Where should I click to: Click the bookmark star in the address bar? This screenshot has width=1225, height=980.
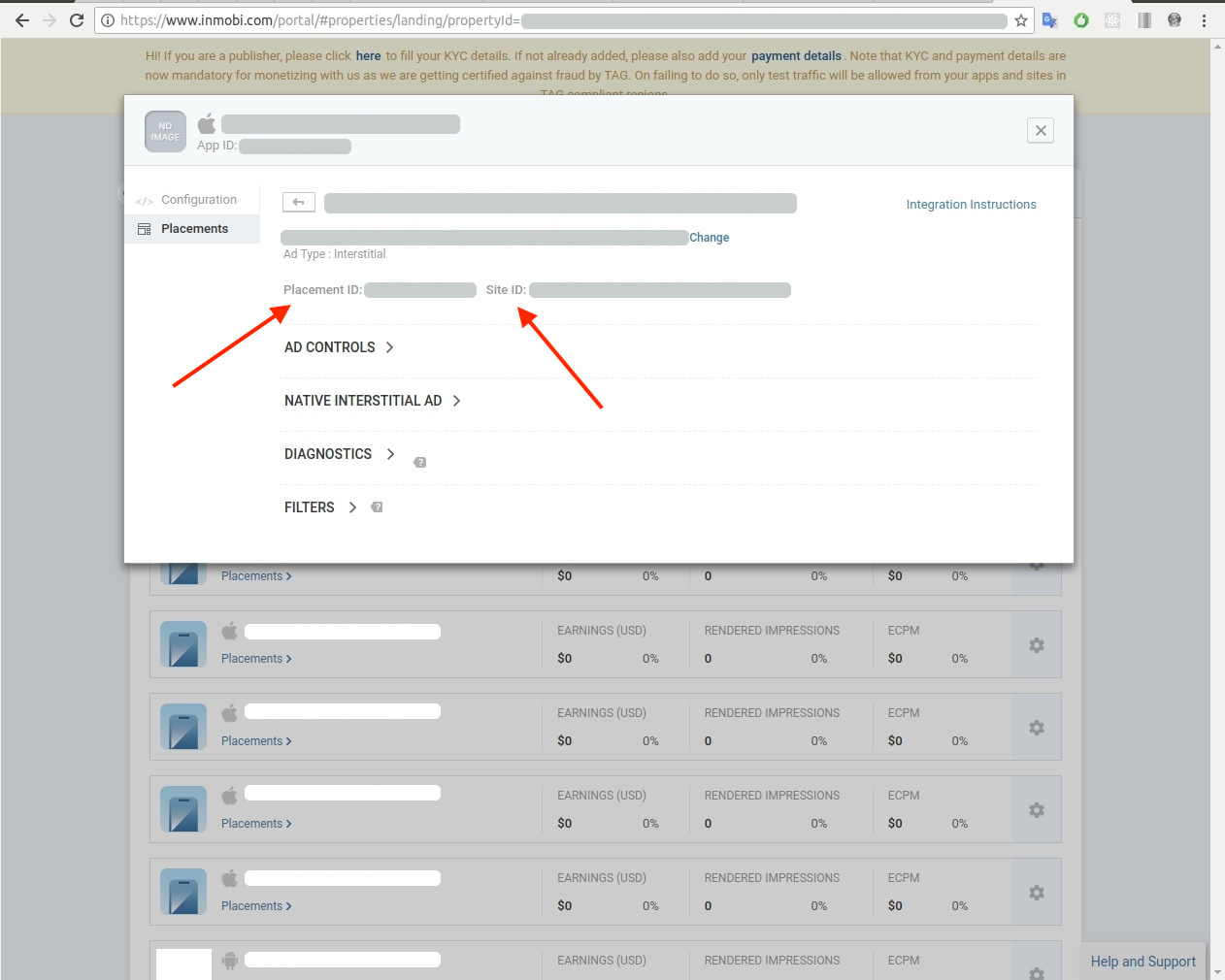click(x=1020, y=19)
